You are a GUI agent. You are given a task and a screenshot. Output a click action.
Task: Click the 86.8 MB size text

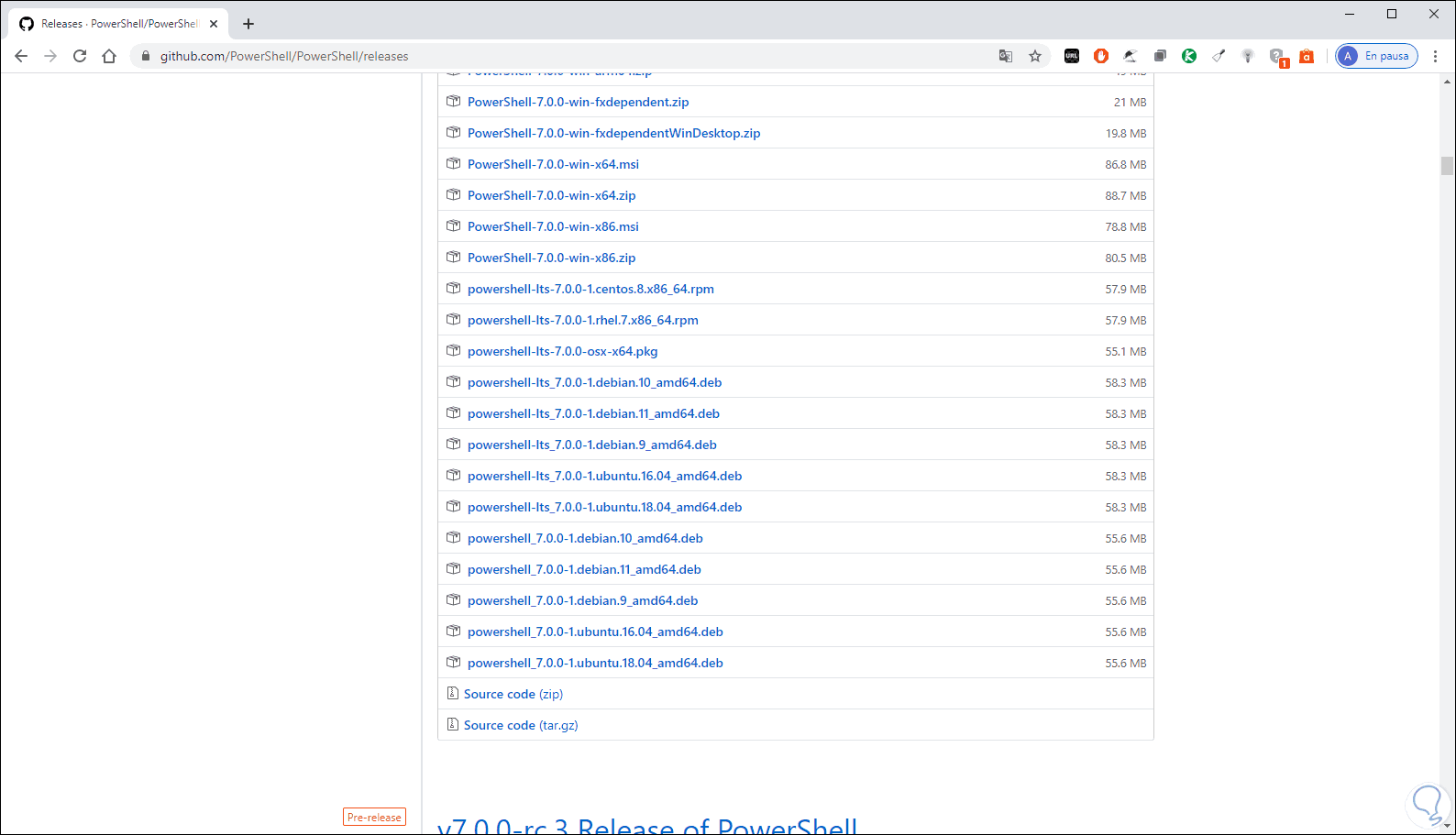[x=1126, y=164]
